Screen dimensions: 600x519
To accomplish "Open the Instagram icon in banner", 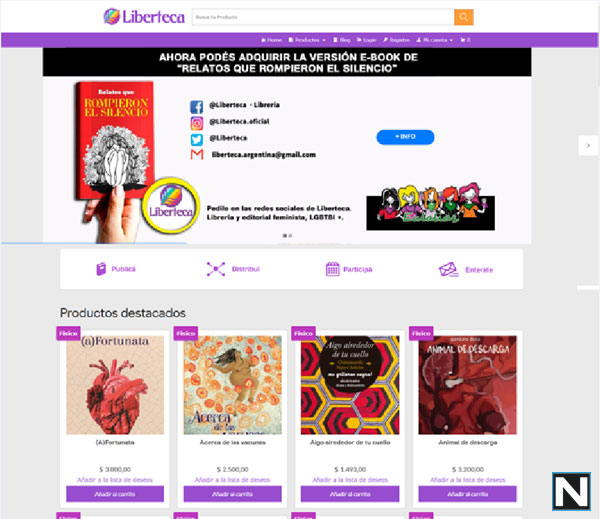I will 197,123.
